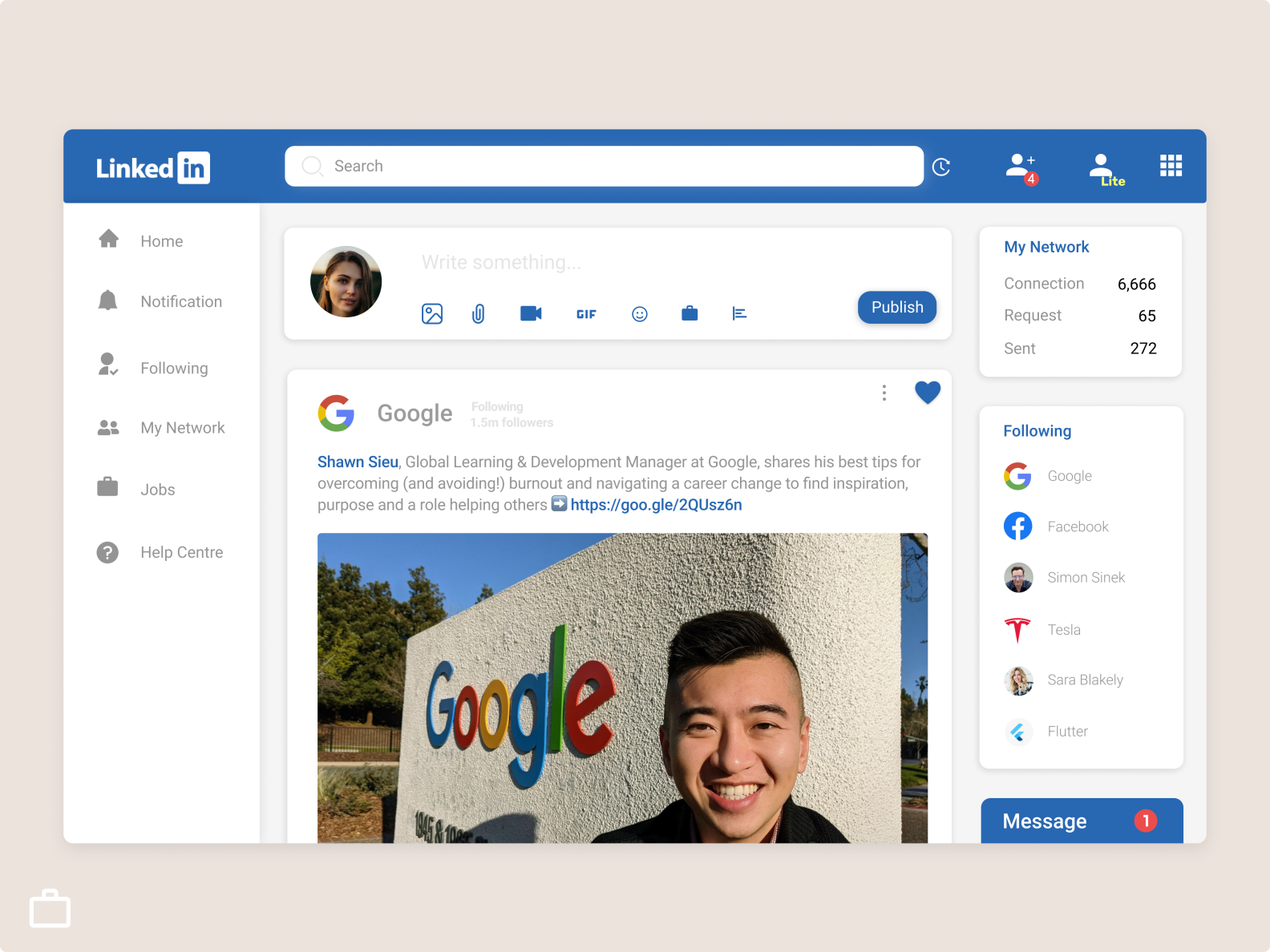Select Tesla in the Following list
The width and height of the screenshot is (1270, 952).
pyautogui.click(x=1063, y=630)
